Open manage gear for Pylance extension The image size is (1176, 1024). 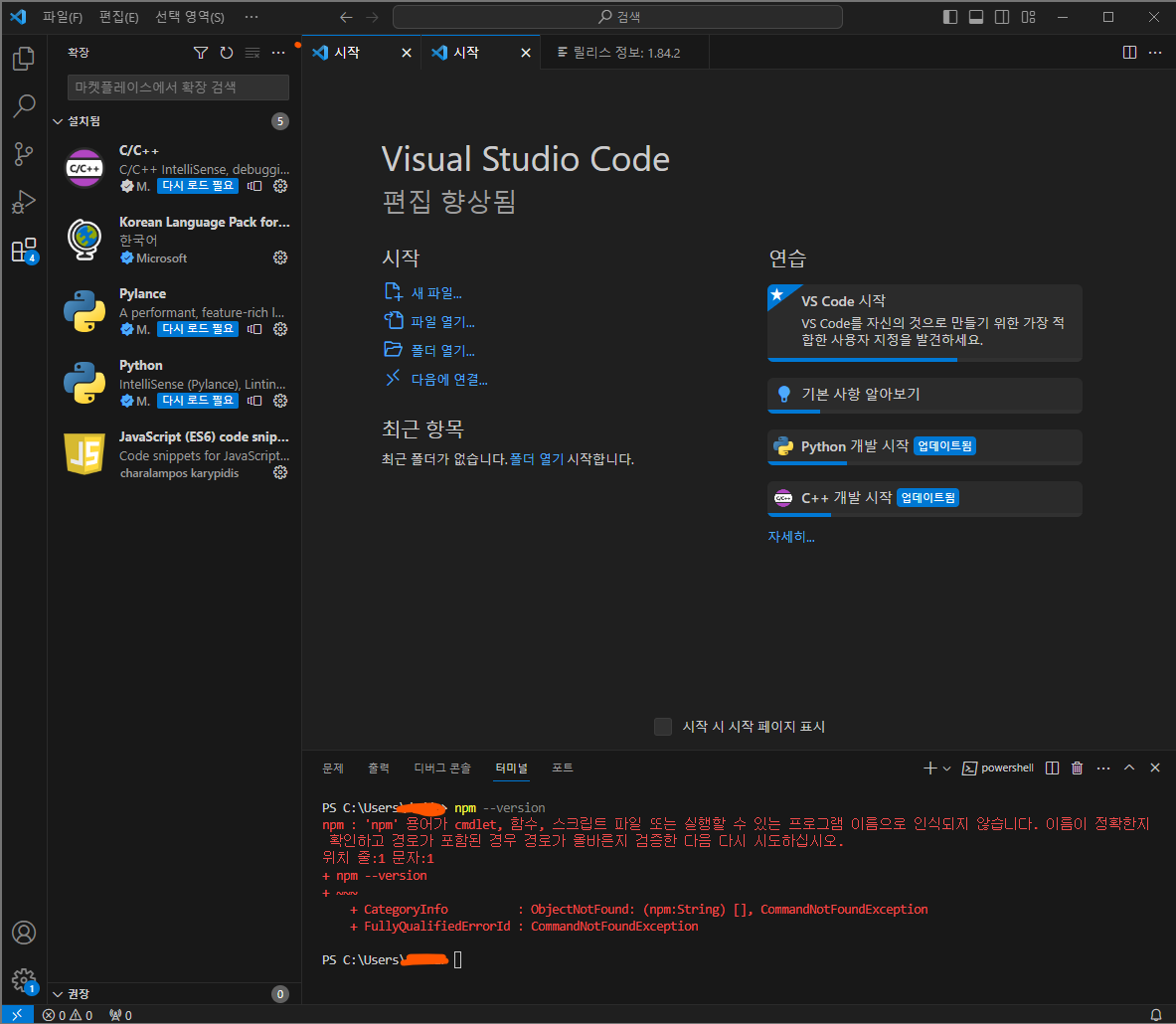point(280,329)
